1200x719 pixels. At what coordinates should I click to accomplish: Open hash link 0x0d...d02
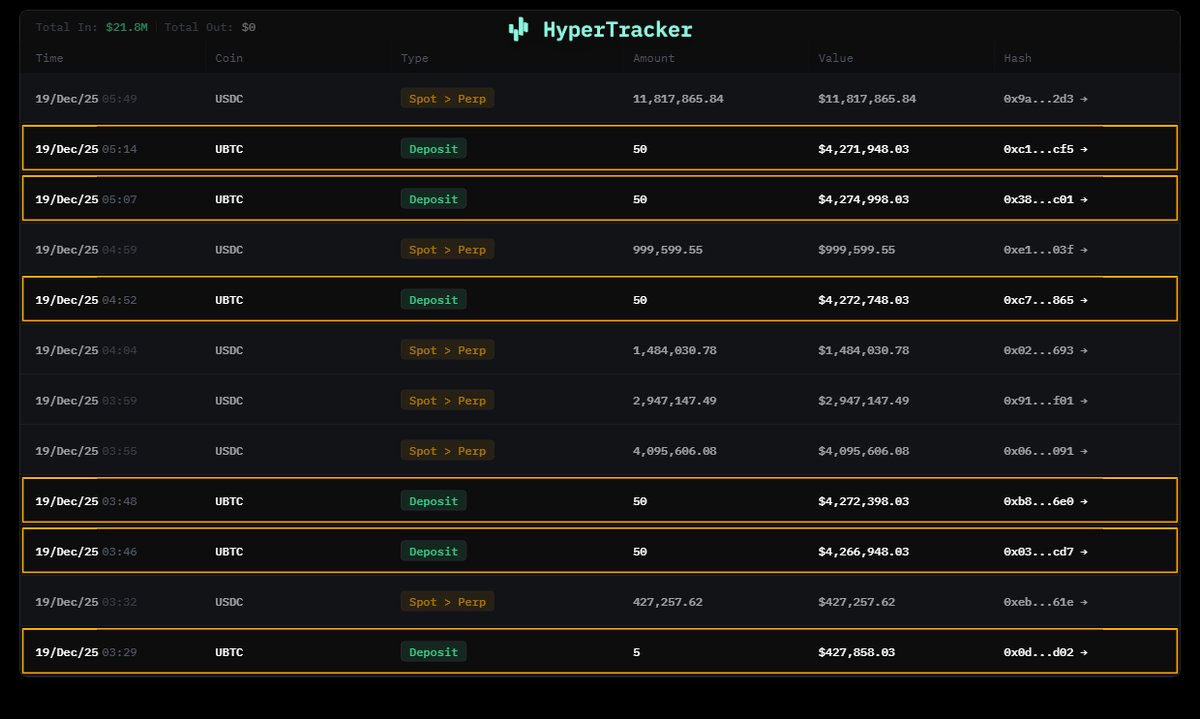(x=1038, y=652)
